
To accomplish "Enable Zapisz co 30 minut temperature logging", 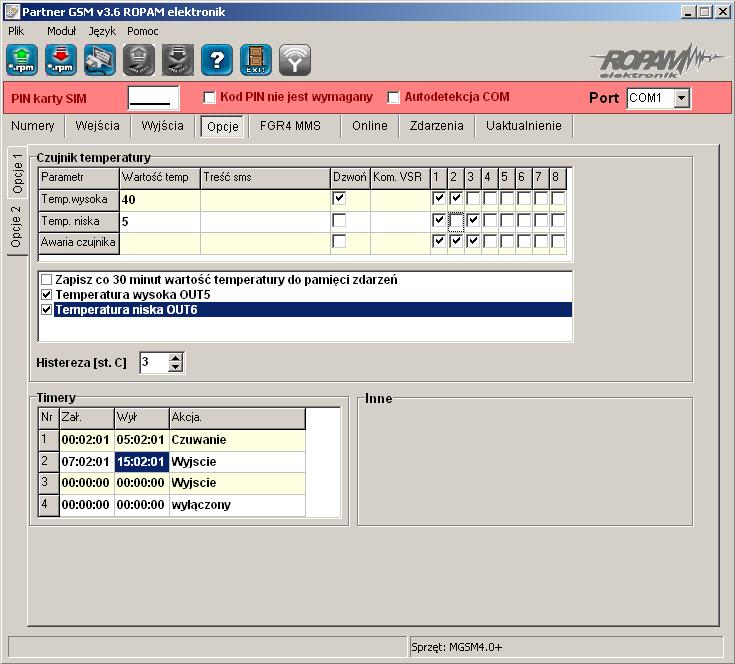I will [x=46, y=280].
